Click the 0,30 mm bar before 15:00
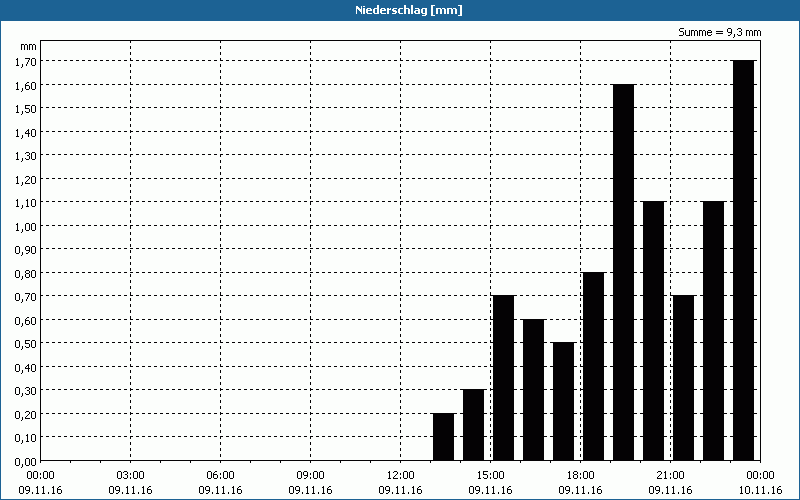The image size is (800, 500). pyautogui.click(x=473, y=425)
